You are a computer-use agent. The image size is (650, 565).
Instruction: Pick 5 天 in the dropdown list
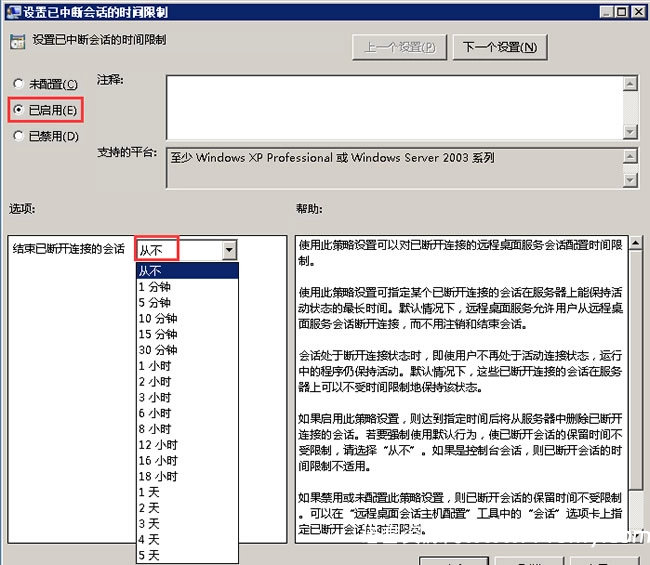tap(187, 555)
